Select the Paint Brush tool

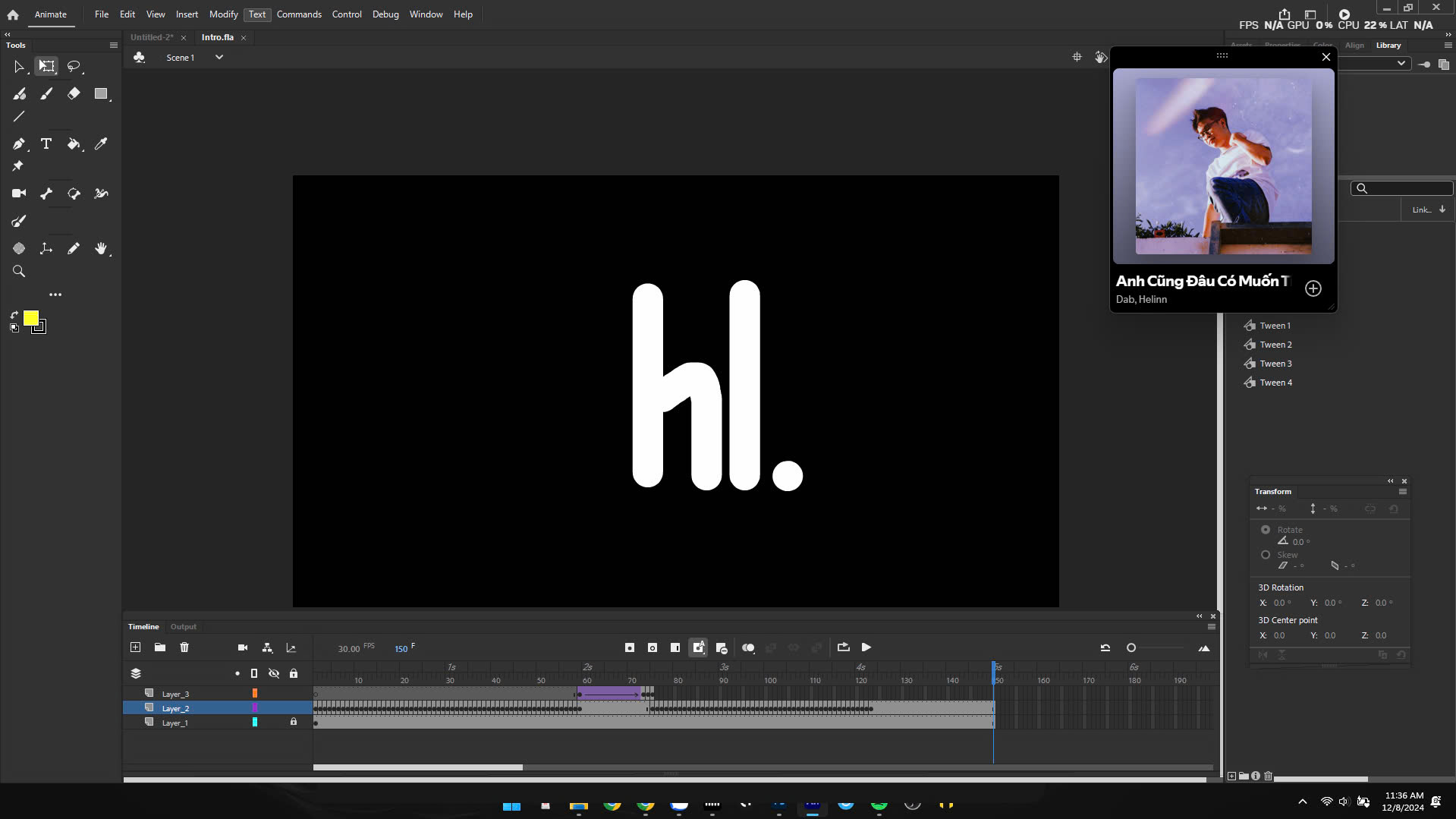19,222
